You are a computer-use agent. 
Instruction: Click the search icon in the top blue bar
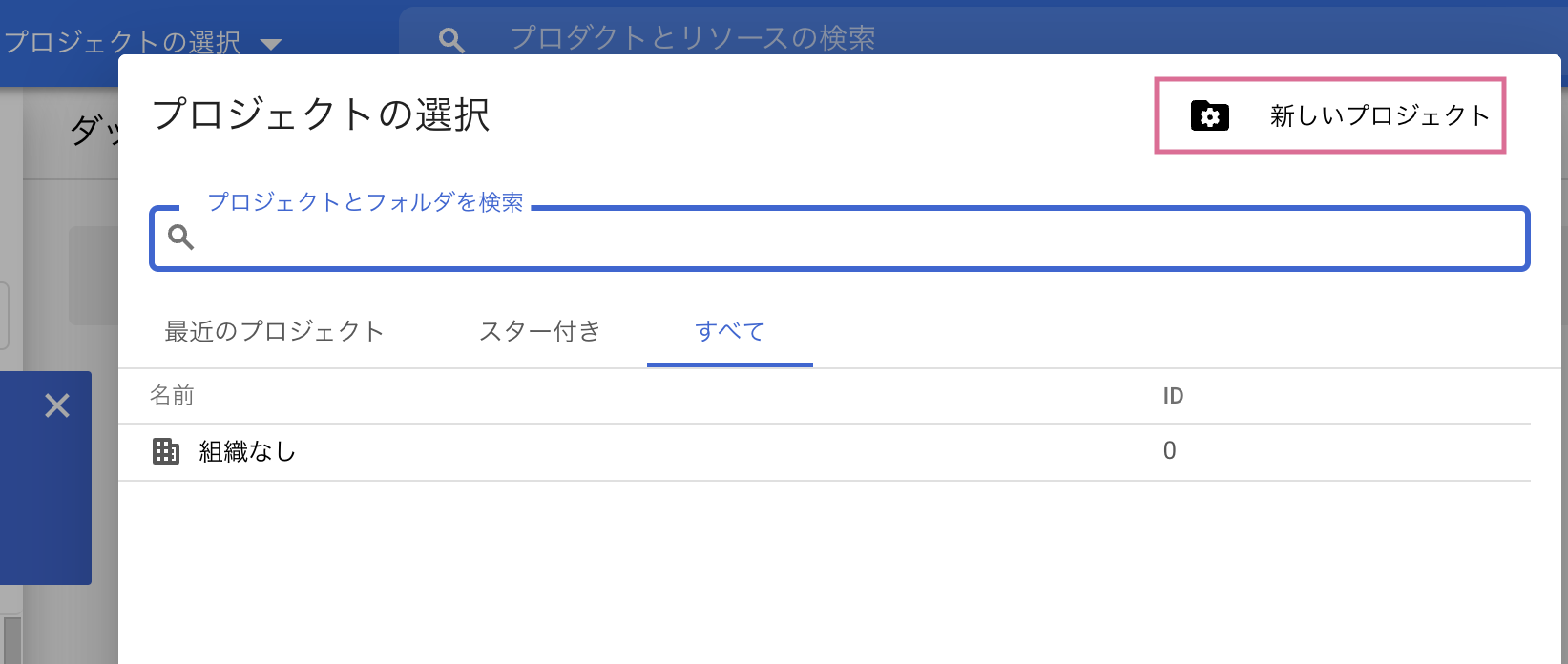[450, 39]
